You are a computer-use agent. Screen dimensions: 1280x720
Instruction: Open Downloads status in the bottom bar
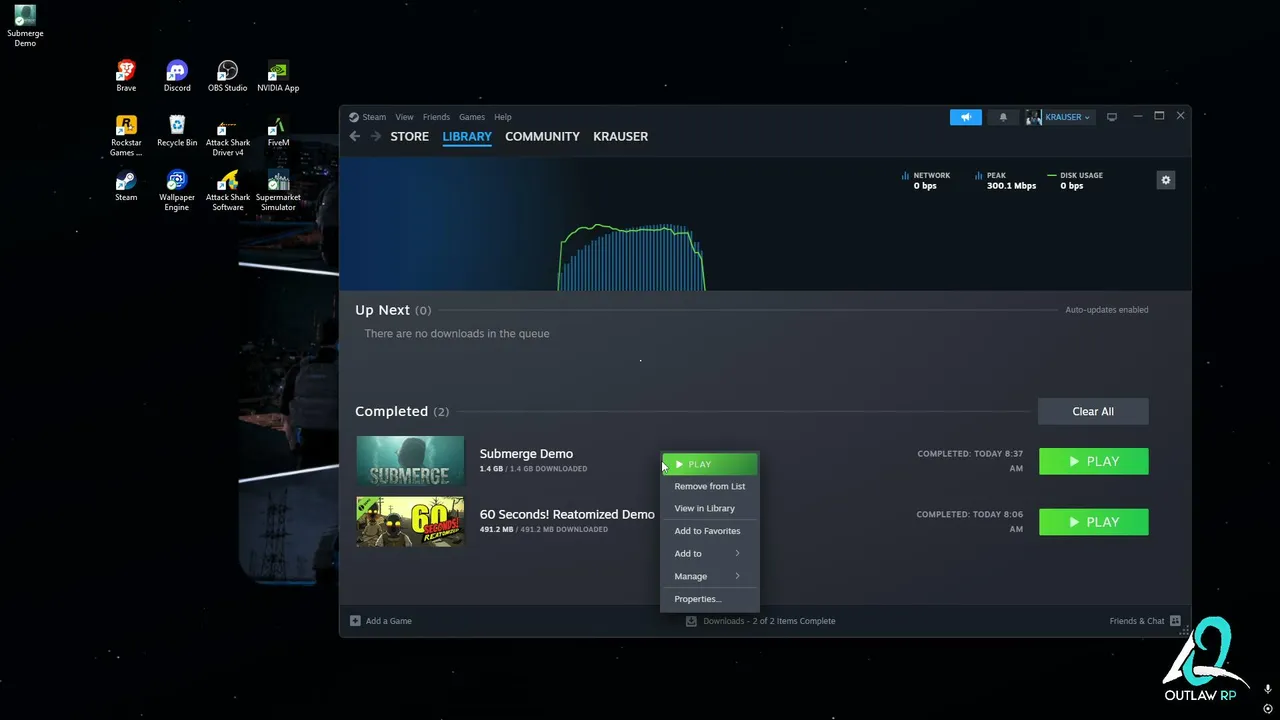[x=761, y=621]
